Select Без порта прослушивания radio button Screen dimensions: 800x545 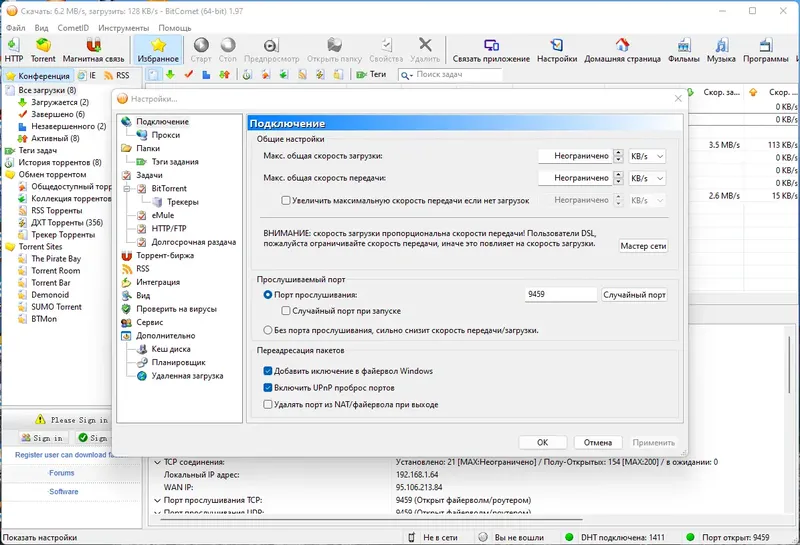267,330
